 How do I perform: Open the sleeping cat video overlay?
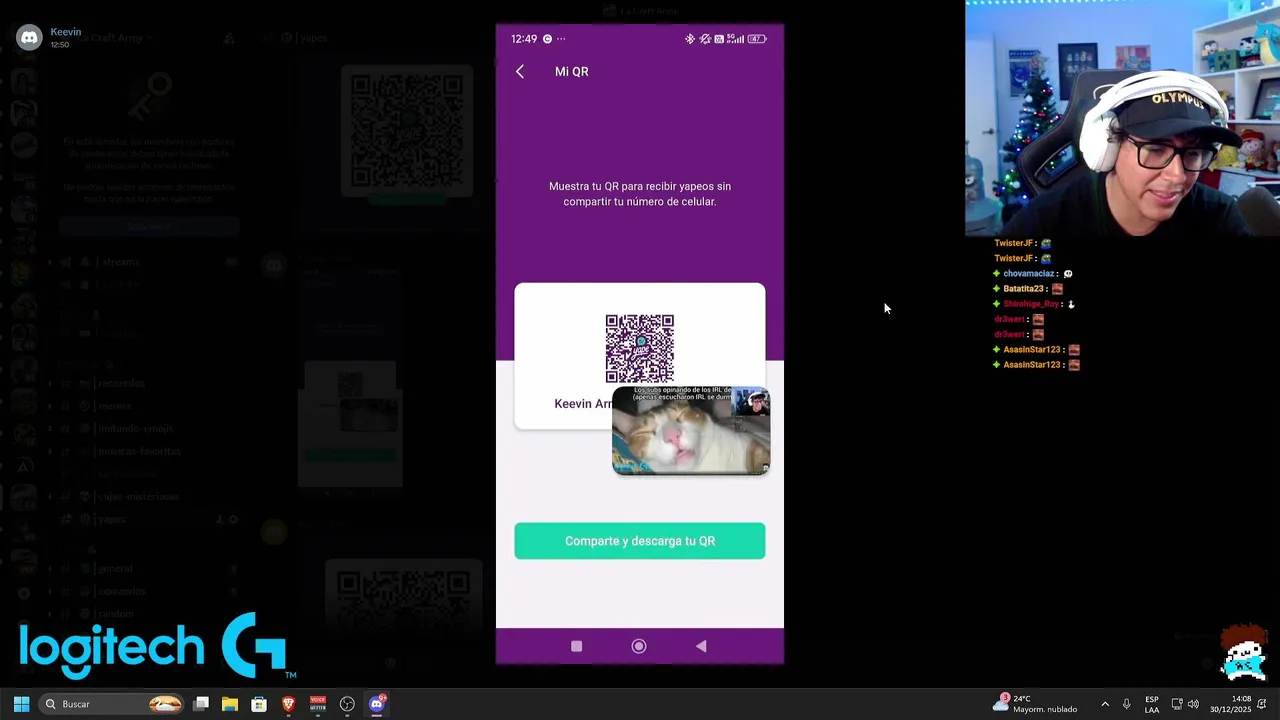[691, 431]
